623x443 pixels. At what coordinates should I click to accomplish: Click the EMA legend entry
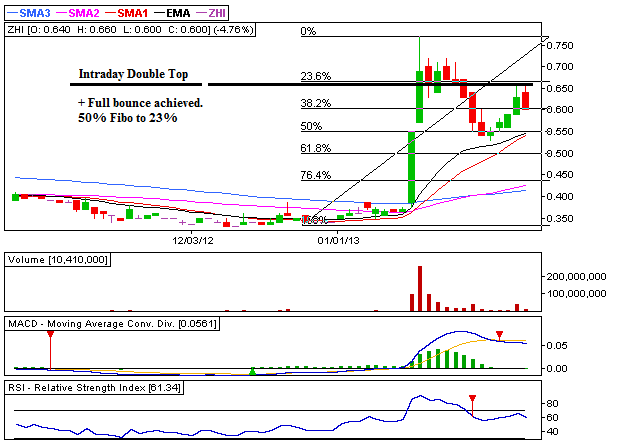coord(172,13)
